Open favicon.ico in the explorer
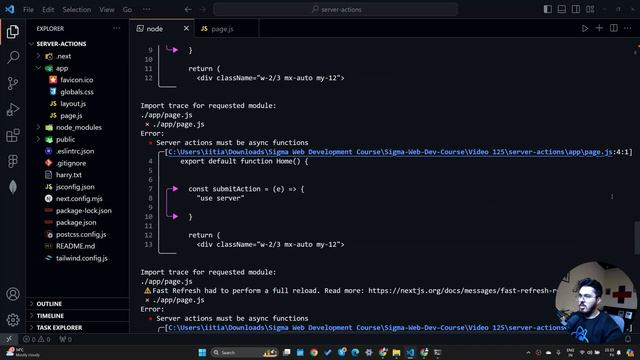 pos(78,80)
